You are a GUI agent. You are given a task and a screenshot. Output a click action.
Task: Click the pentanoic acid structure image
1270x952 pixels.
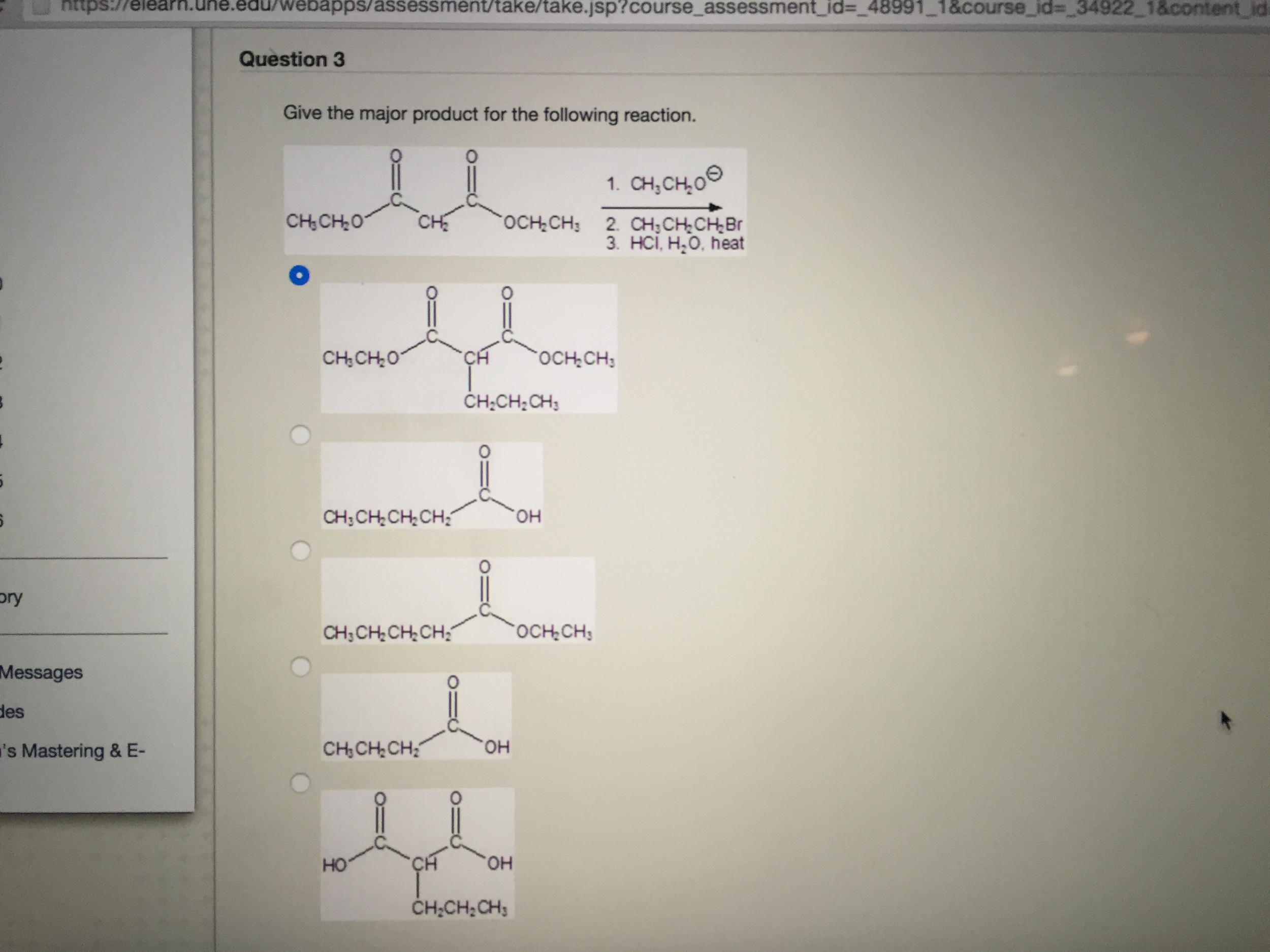click(432, 485)
